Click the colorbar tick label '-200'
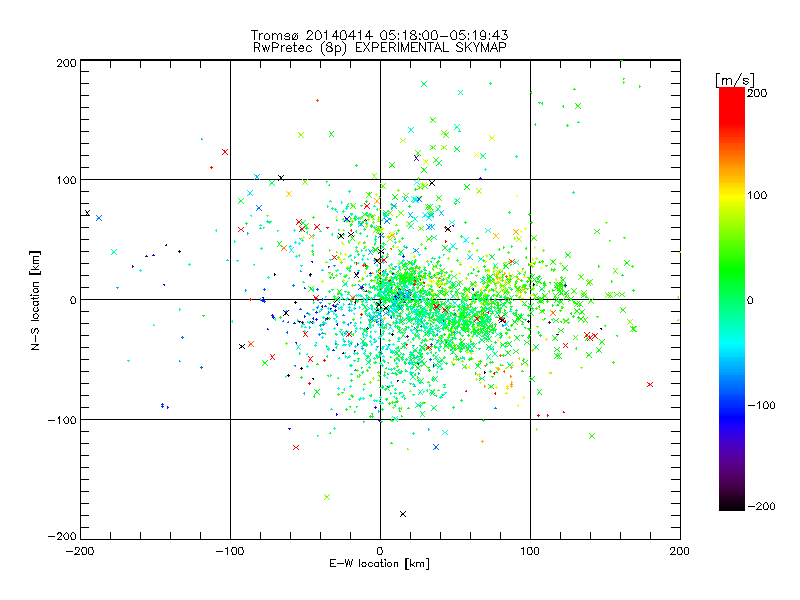Viewport: 800px width, 600px height. tap(761, 506)
